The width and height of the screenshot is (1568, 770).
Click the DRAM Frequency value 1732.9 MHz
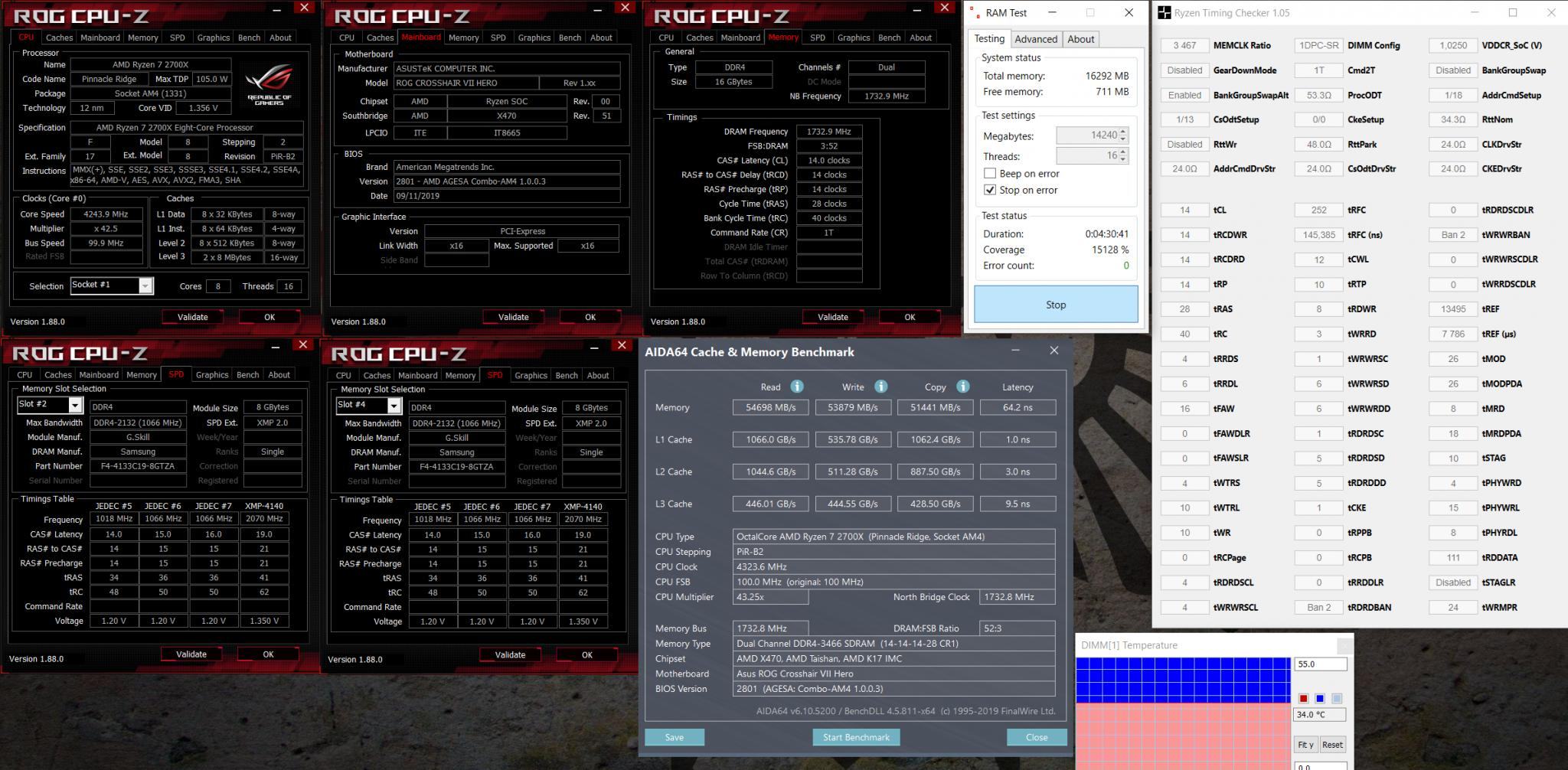click(829, 132)
